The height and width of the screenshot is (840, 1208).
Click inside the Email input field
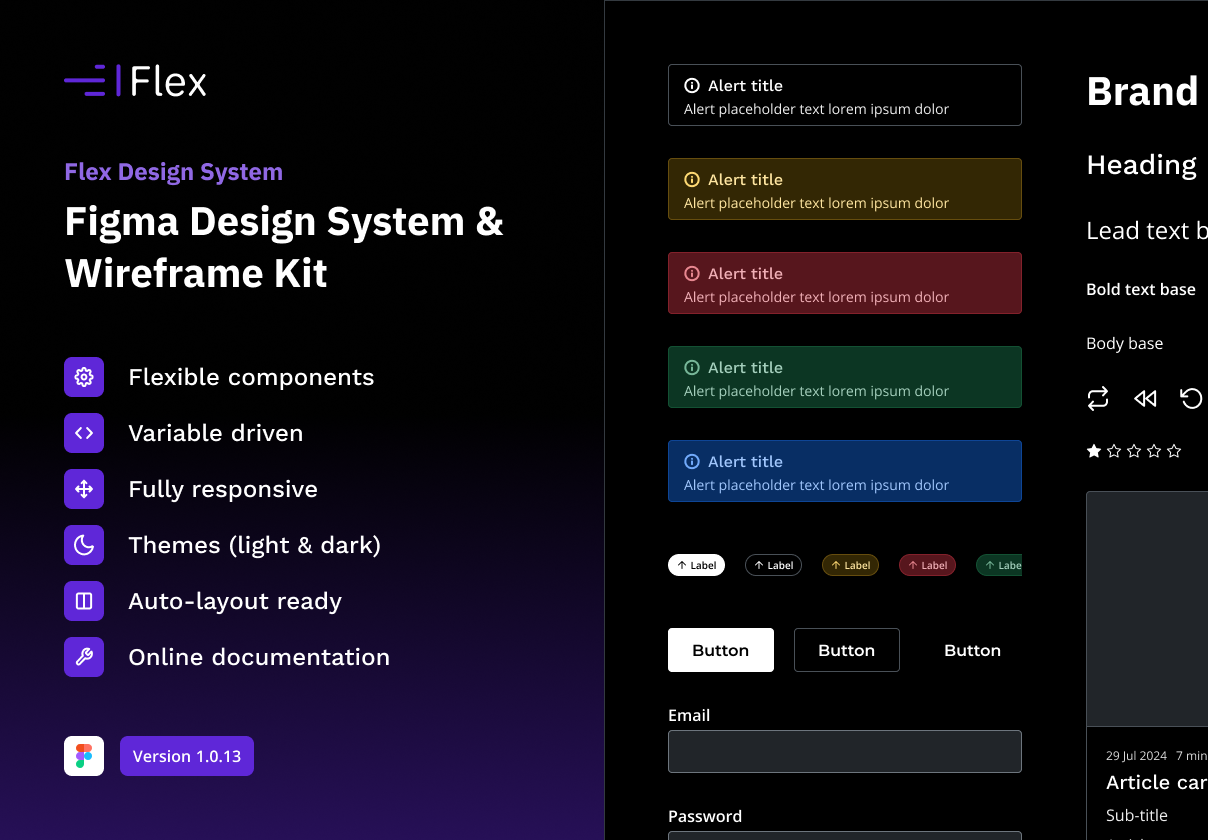click(844, 751)
